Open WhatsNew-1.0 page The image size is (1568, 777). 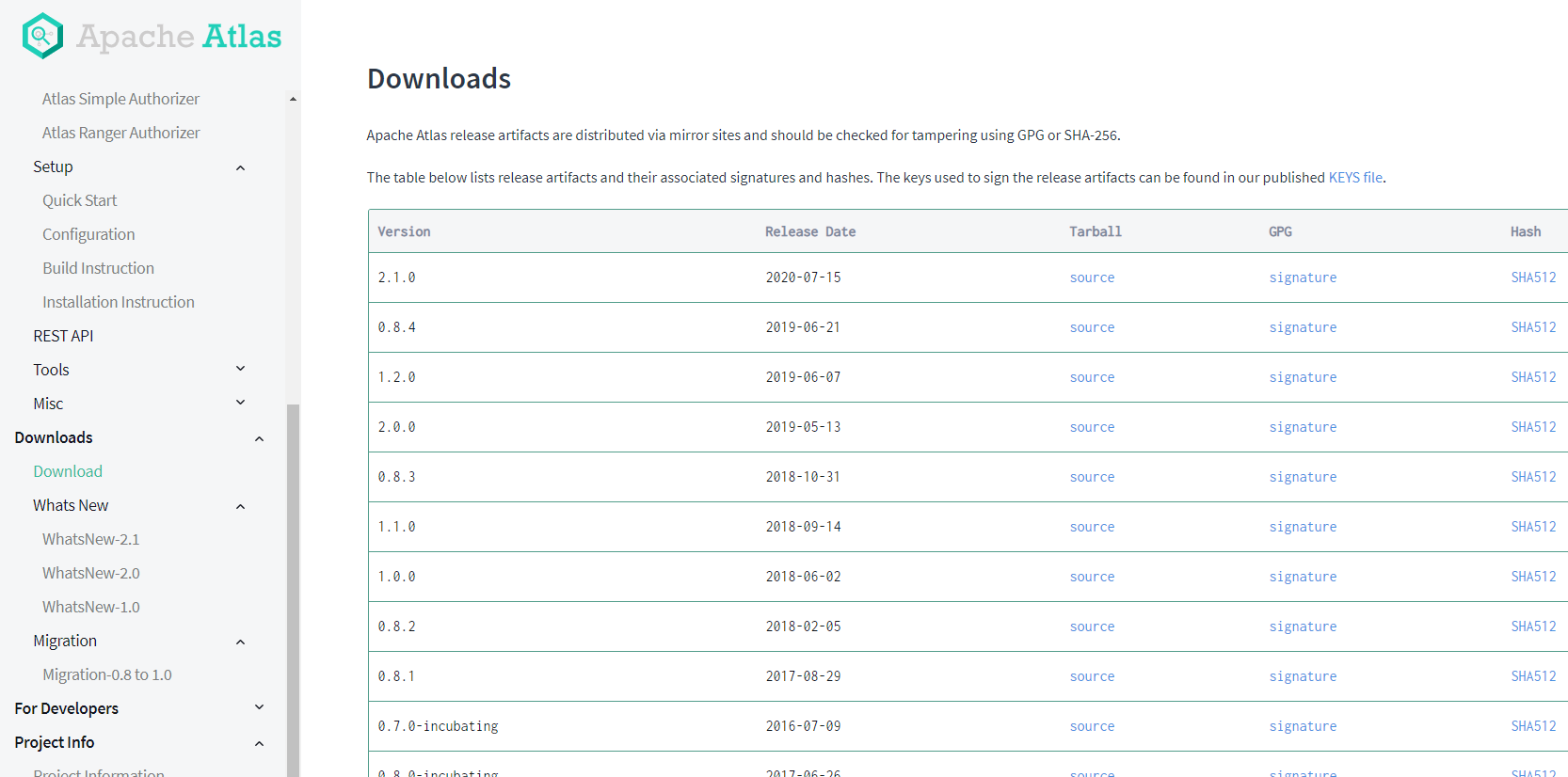tap(90, 607)
